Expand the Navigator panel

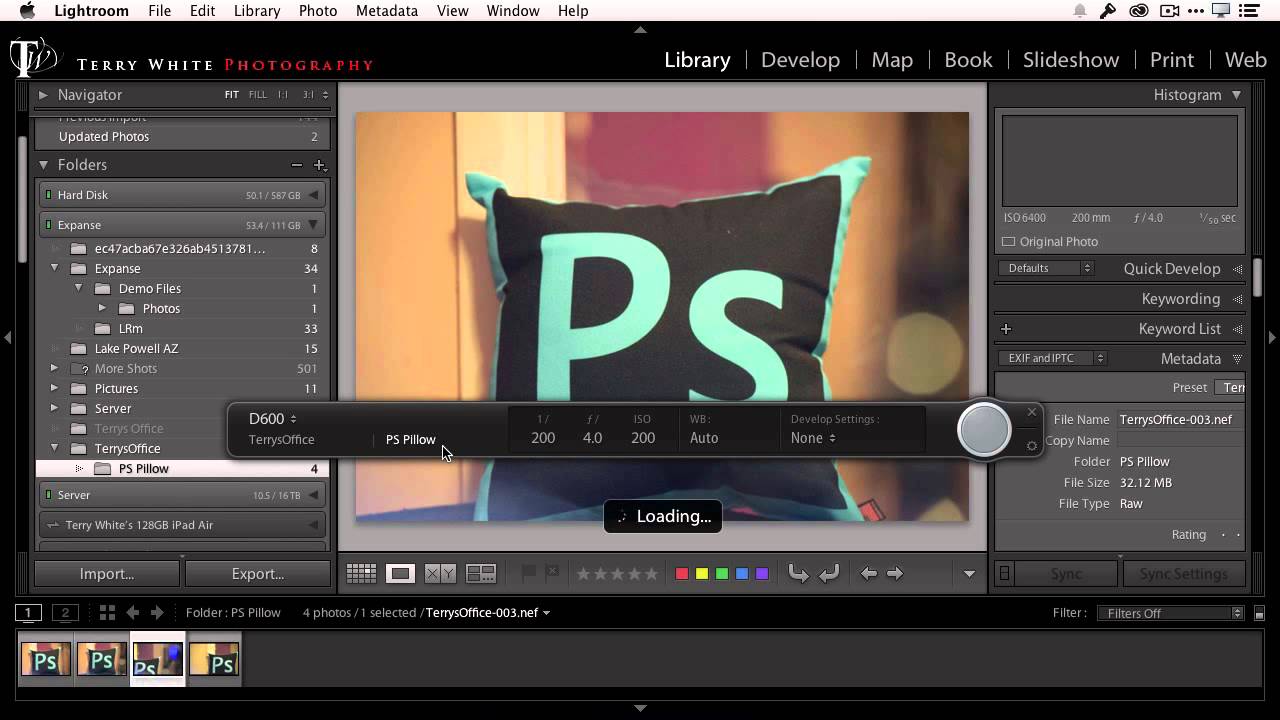[43, 95]
